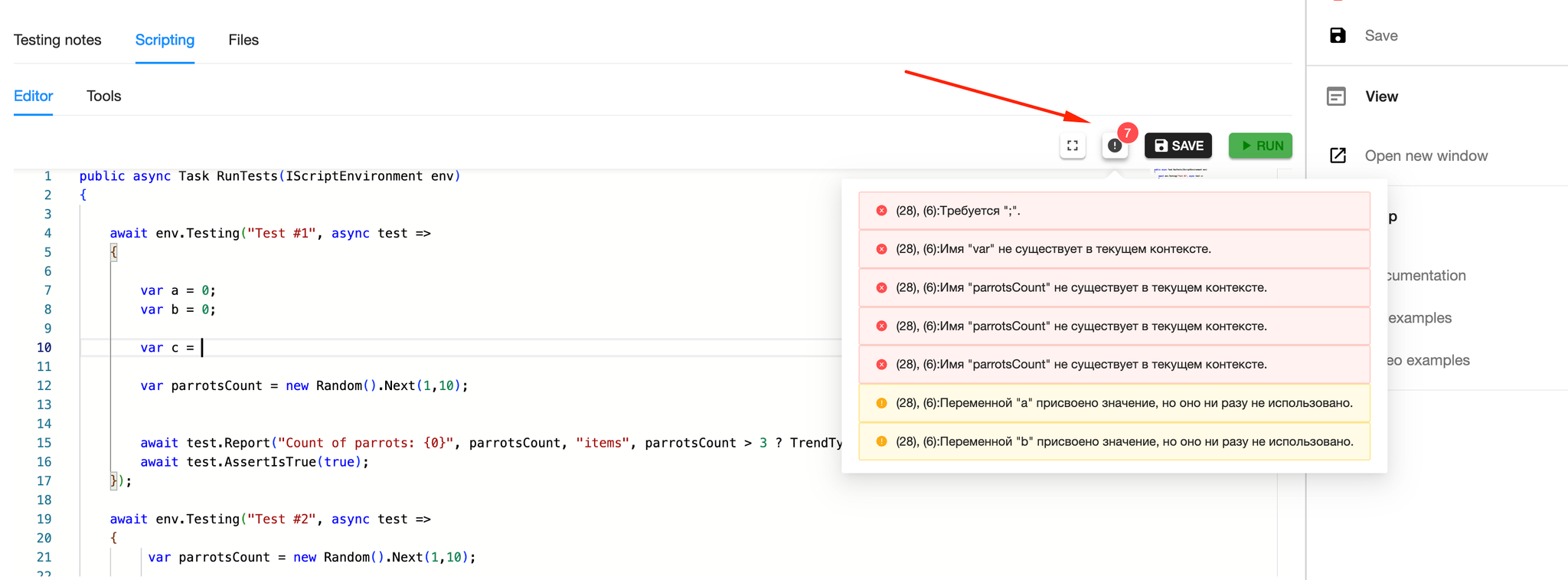Click the error list exclamation icon
This screenshot has width=1568, height=580.
point(1115,146)
